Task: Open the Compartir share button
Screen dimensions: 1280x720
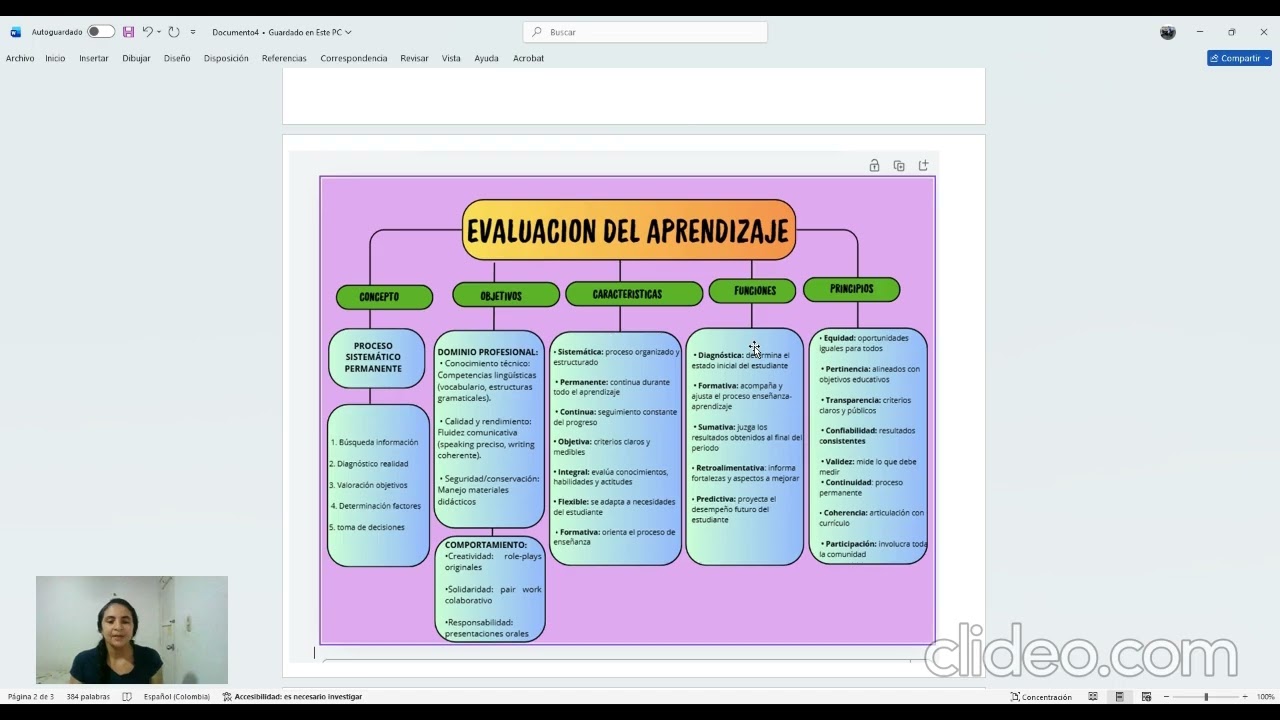Action: point(1239,58)
